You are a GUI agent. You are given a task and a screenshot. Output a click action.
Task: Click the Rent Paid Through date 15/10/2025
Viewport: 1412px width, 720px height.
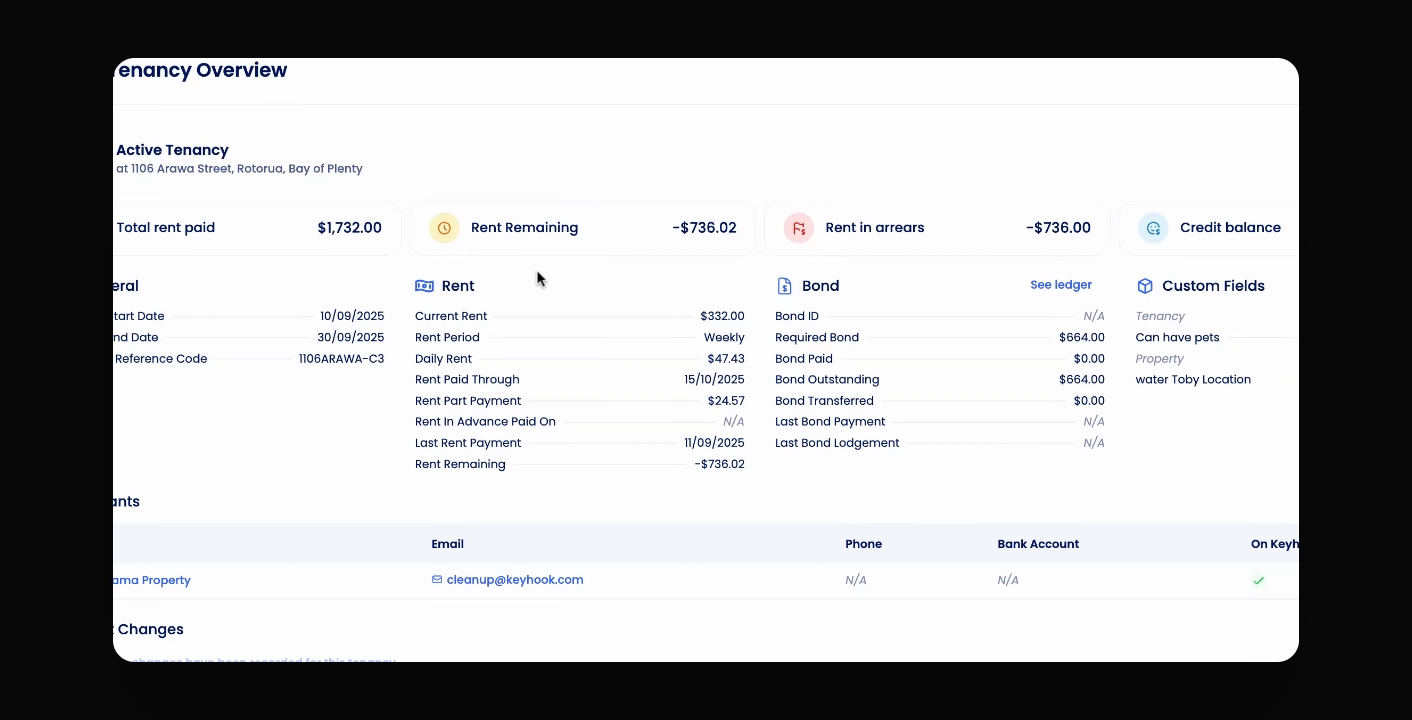714,379
